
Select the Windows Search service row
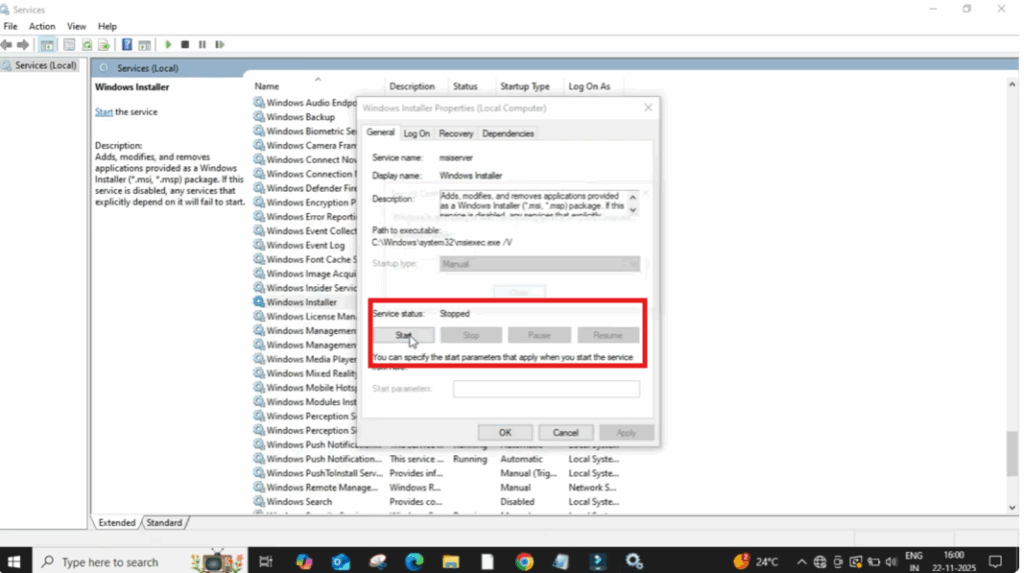coord(436,502)
